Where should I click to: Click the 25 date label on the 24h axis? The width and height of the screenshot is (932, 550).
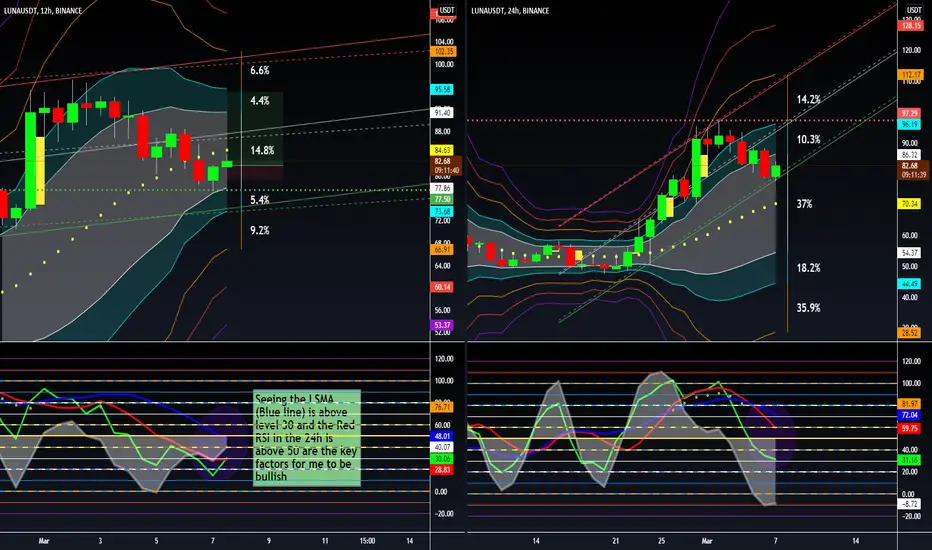(x=661, y=541)
